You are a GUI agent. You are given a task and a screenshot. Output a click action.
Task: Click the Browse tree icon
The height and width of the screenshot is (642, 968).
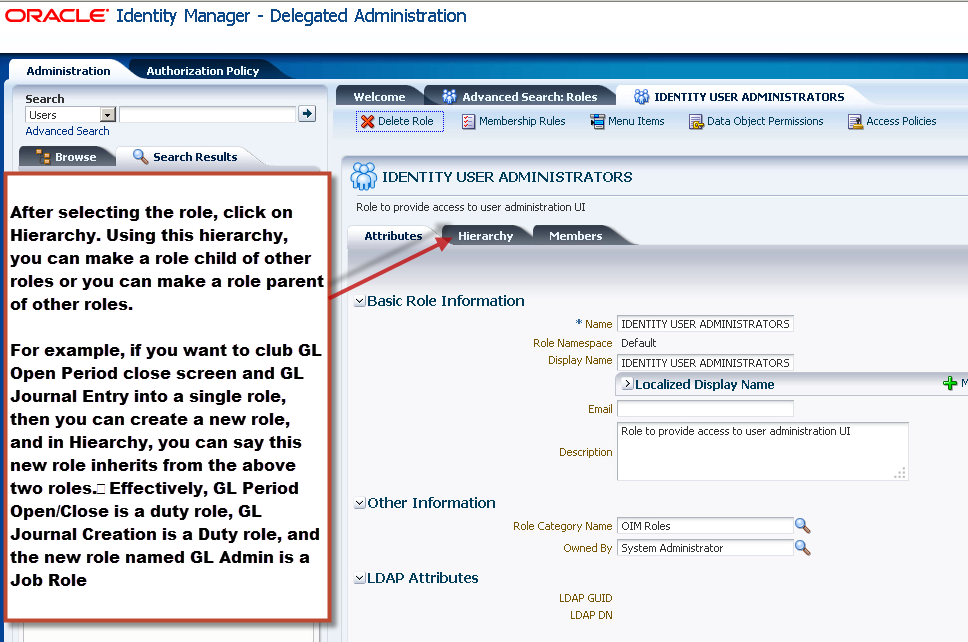coord(43,157)
